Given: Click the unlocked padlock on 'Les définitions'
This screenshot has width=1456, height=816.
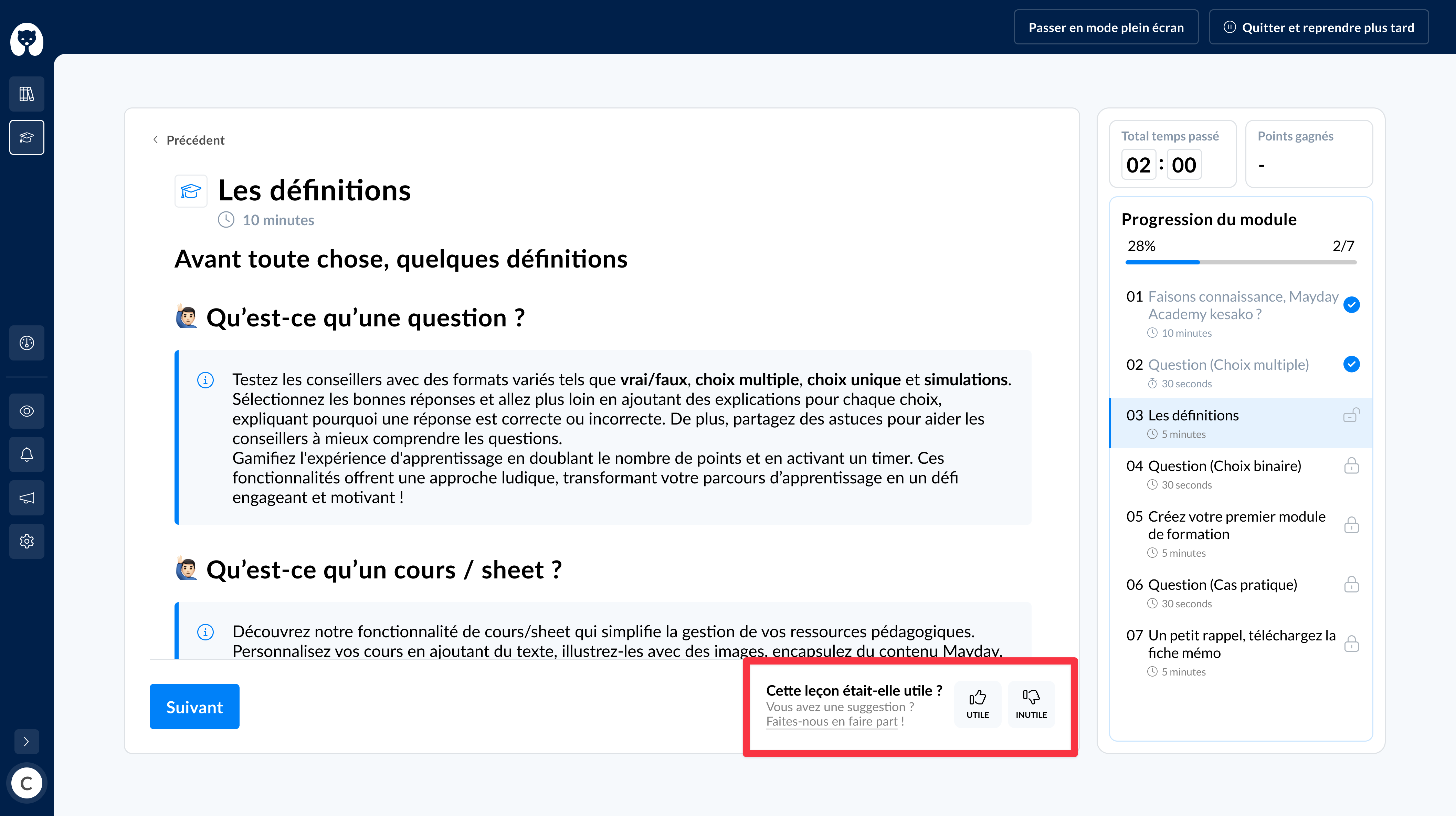Looking at the screenshot, I should [1351, 416].
